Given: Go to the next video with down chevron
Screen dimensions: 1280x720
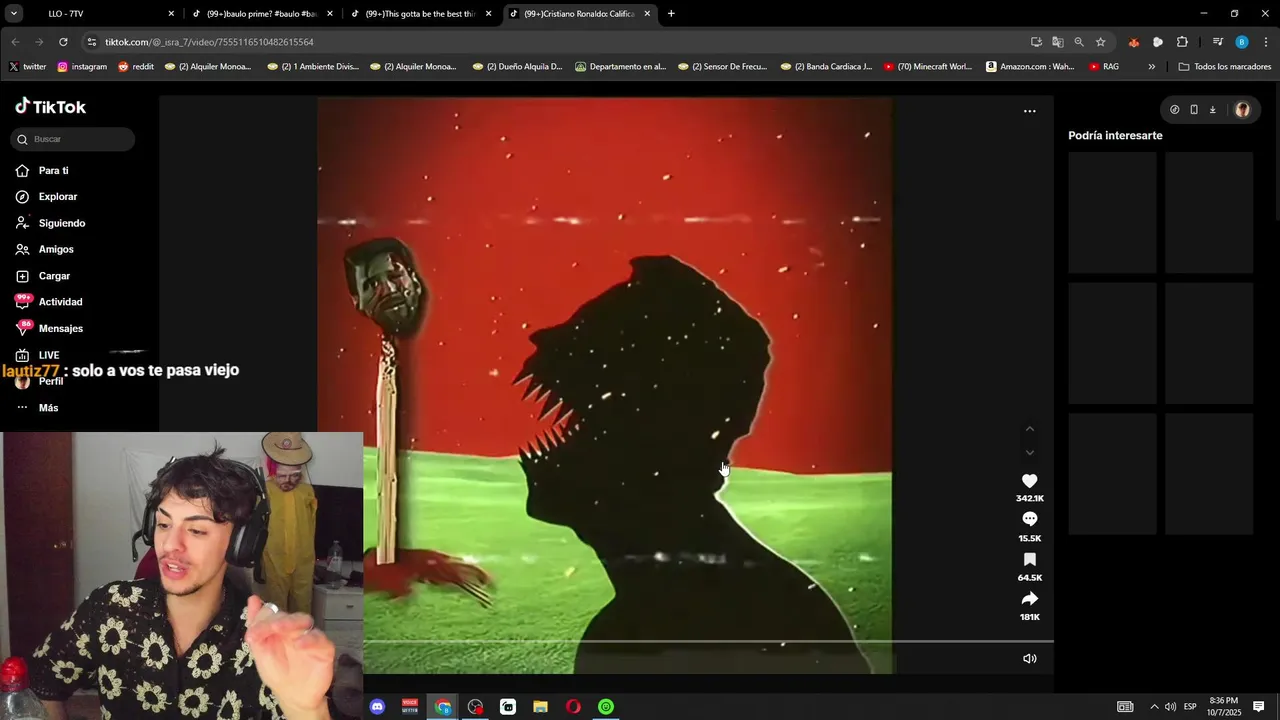Looking at the screenshot, I should click(1029, 453).
